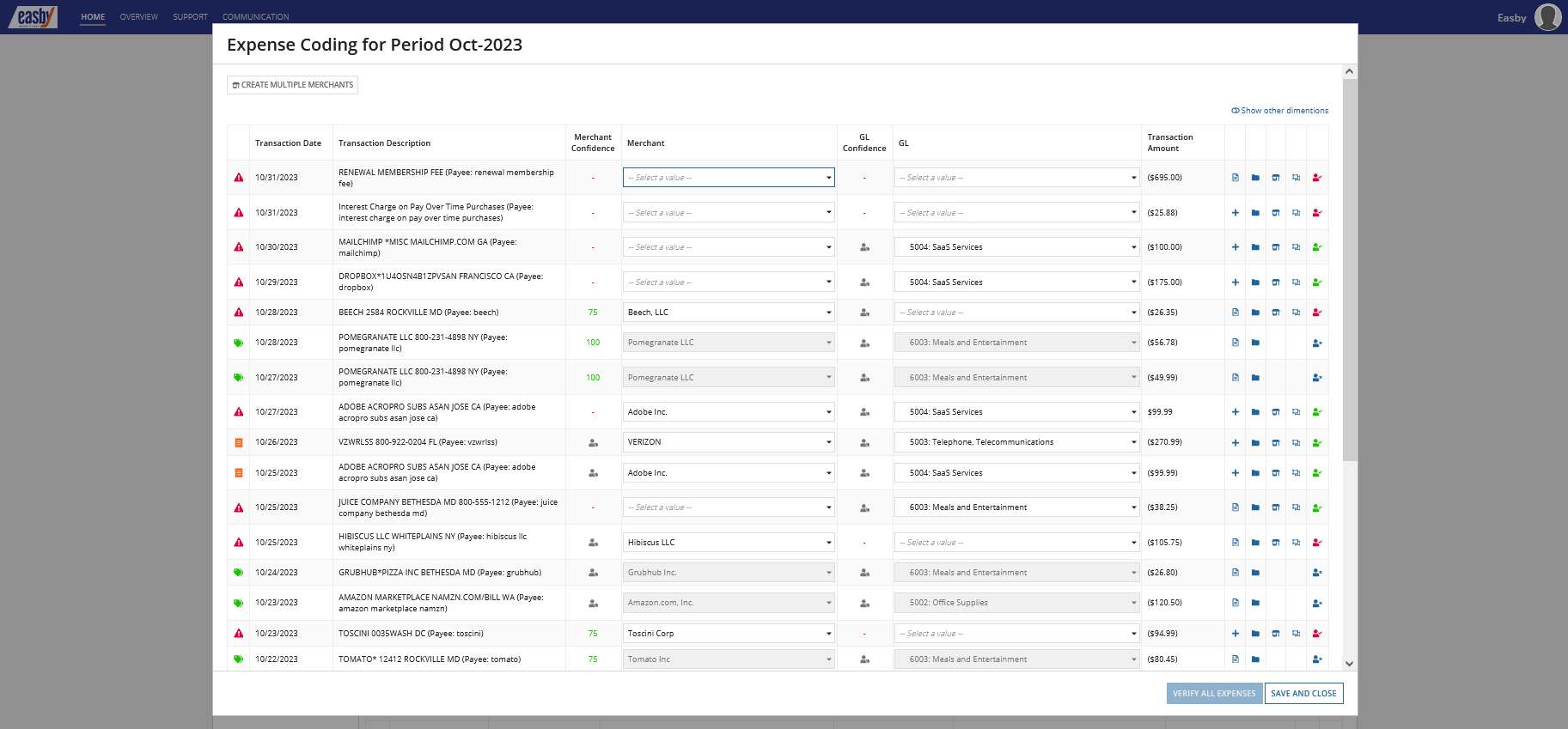Screen dimensions: 1568x729
Task: Open COMMUNICATION menu item
Action: 255,17
